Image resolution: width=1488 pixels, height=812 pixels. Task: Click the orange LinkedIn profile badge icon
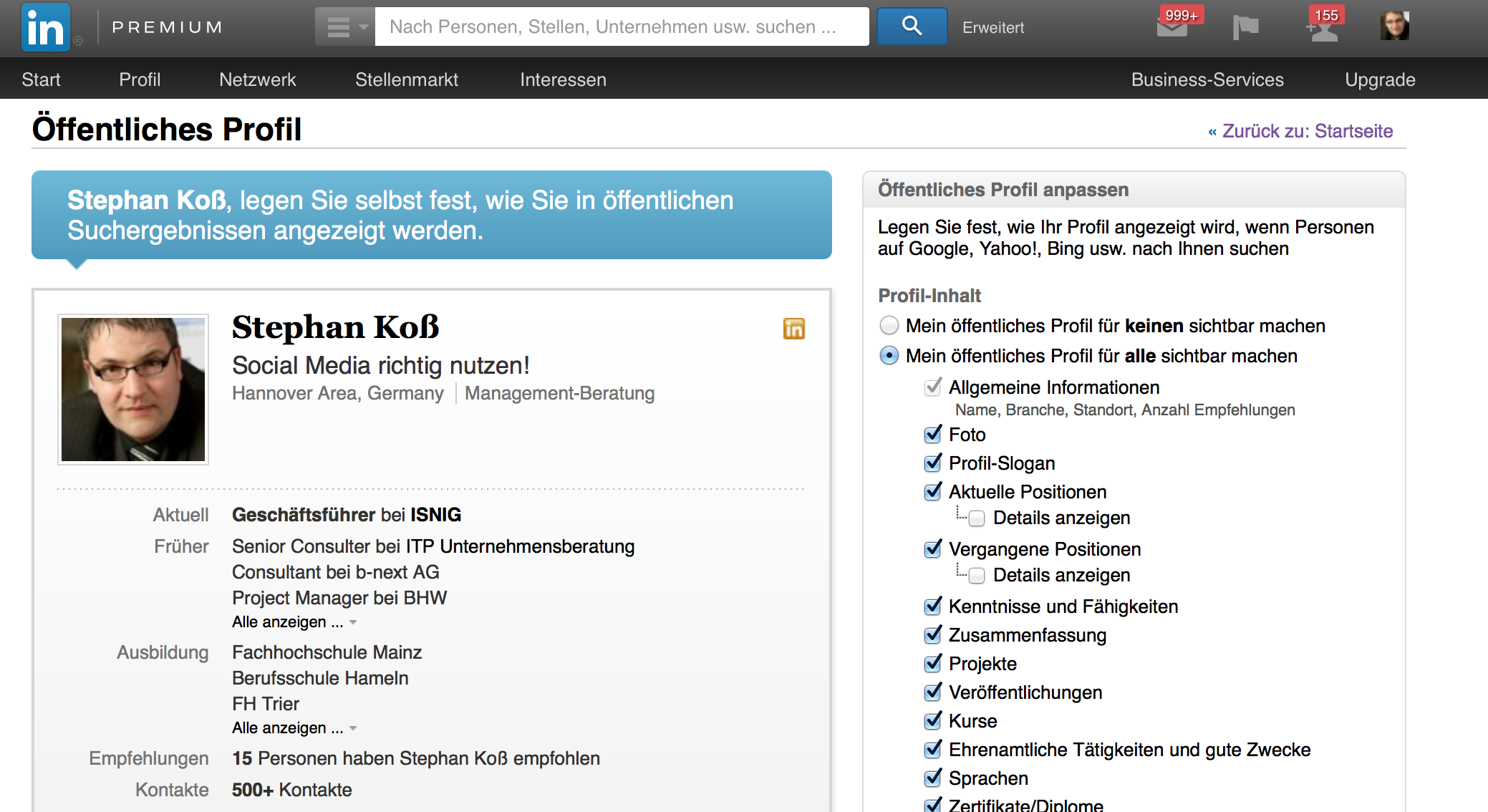pos(793,329)
